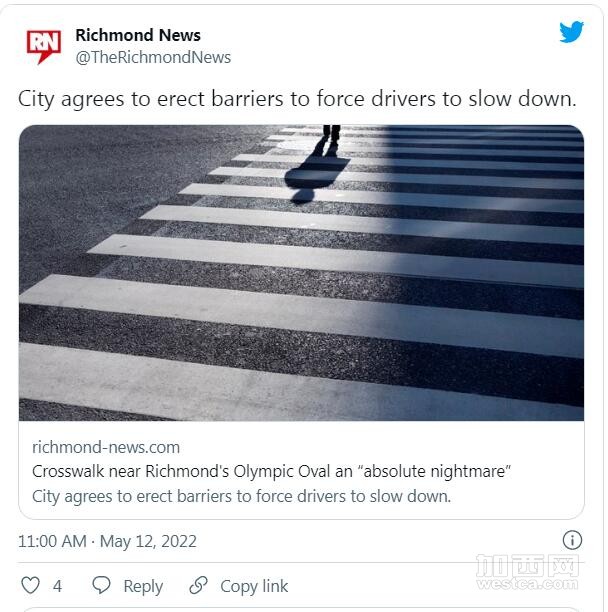Open the Richmond News RN avatar
Screen dimensions: 608x612
point(43,46)
